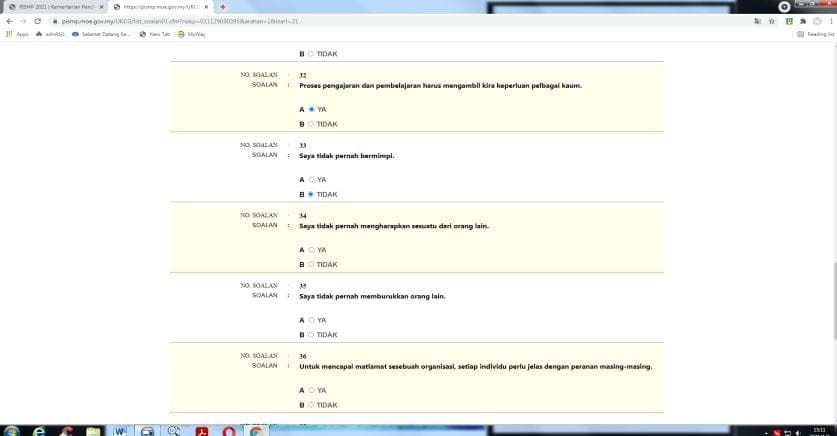The width and height of the screenshot is (837, 436).
Task: Open Microsoft Word from the taskbar
Action: [x=120, y=431]
